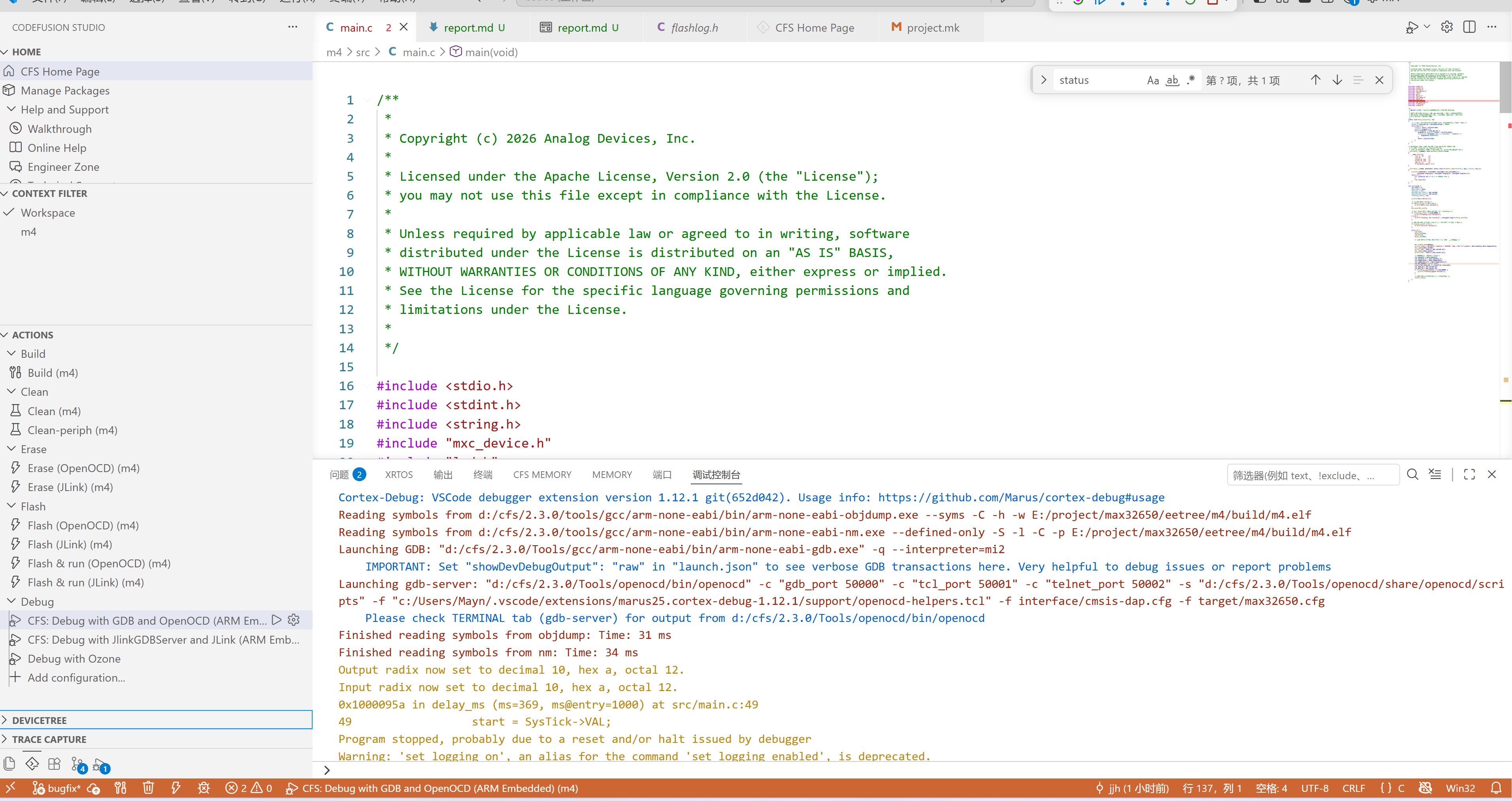Publish changes using cloud upload icon

(x=94, y=788)
